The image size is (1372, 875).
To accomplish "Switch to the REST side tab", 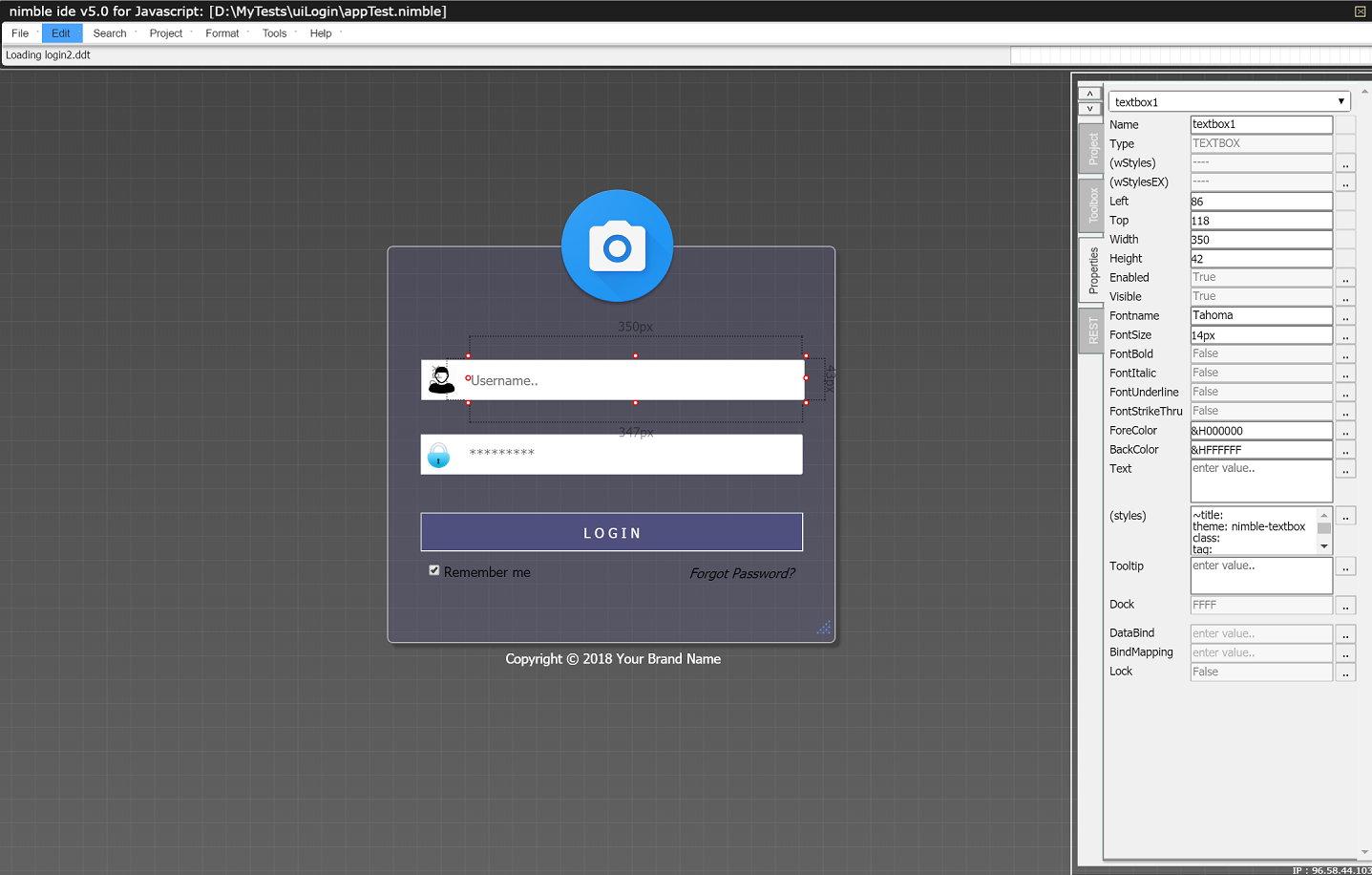I will coord(1090,331).
